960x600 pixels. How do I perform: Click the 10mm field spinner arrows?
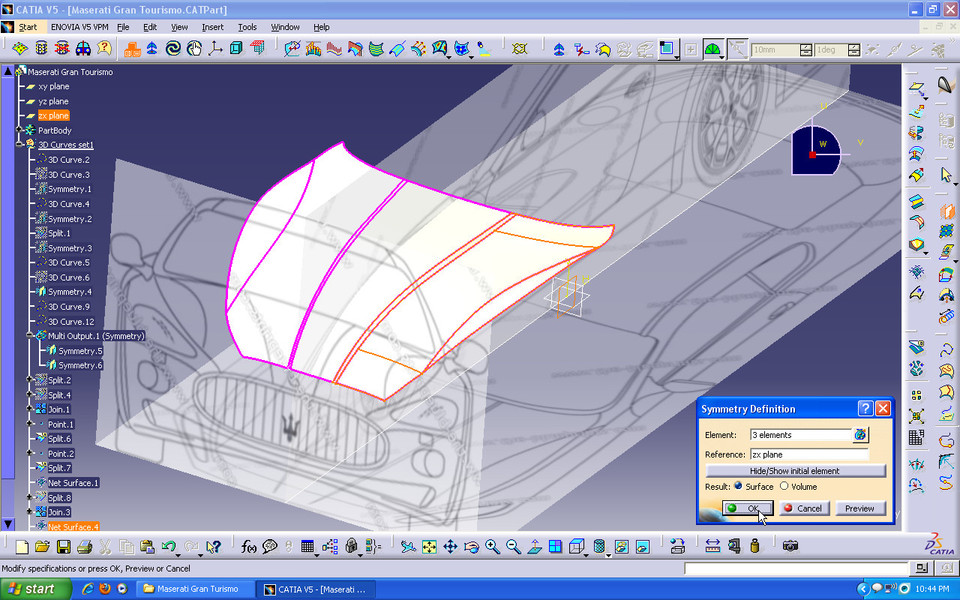click(x=806, y=50)
